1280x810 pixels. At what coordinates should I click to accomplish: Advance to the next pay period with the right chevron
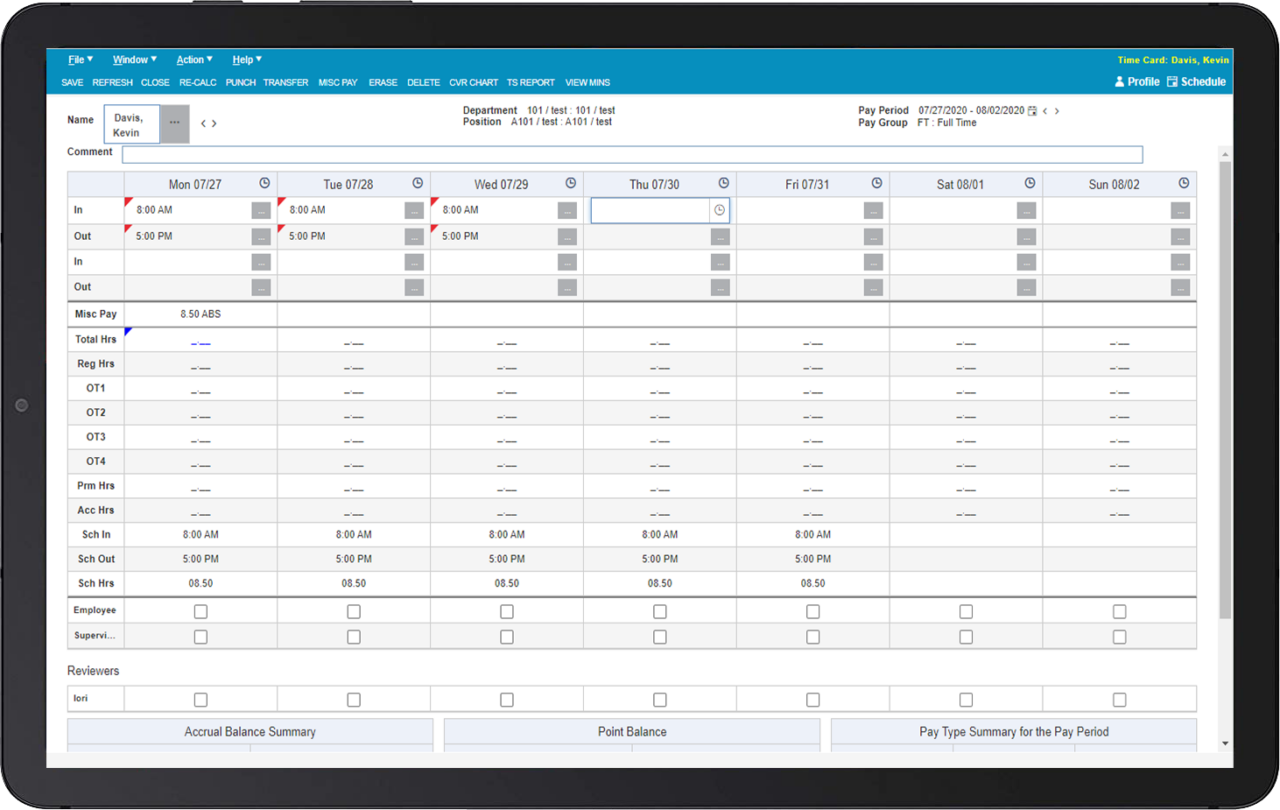coord(1058,111)
